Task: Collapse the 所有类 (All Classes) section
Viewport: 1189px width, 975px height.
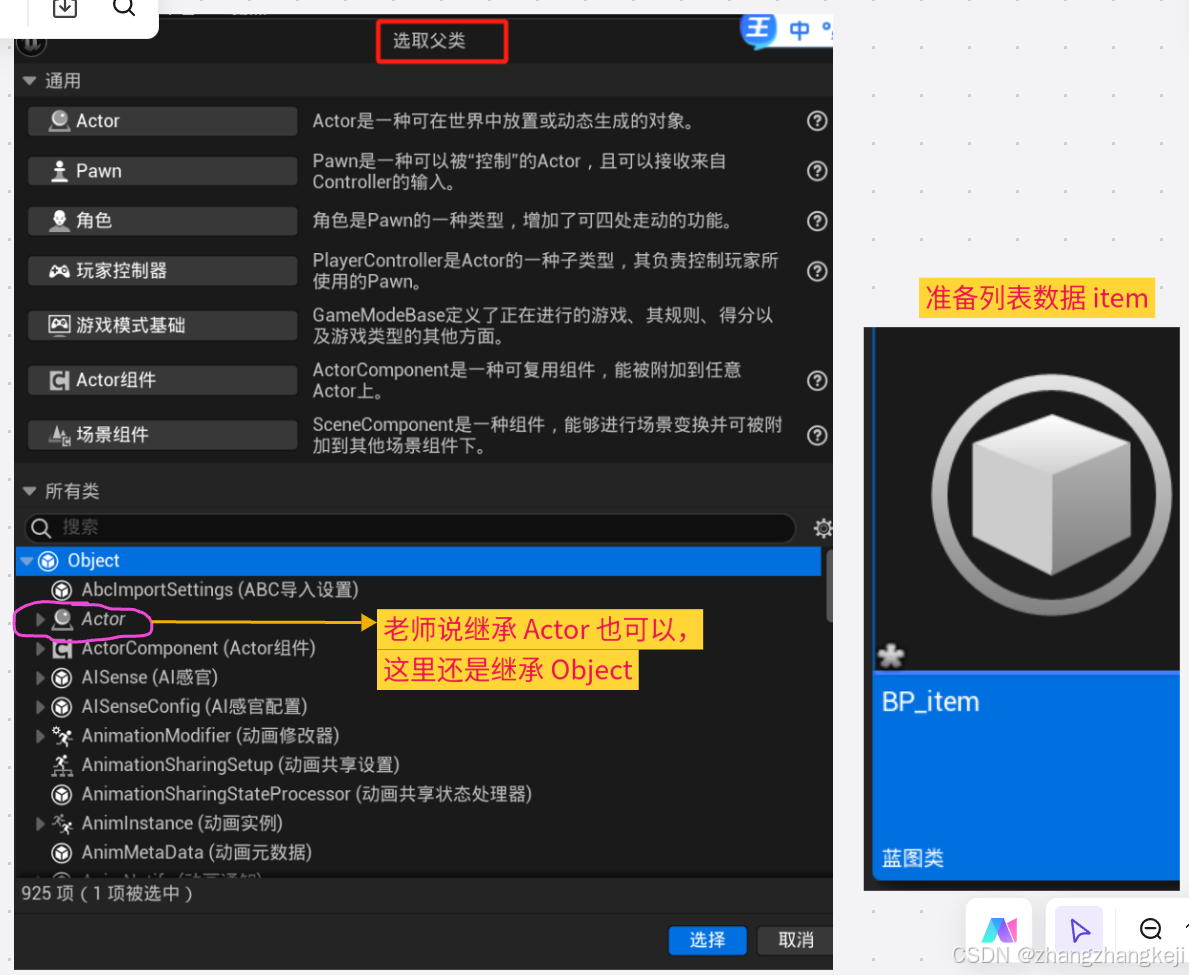Action: [29, 490]
